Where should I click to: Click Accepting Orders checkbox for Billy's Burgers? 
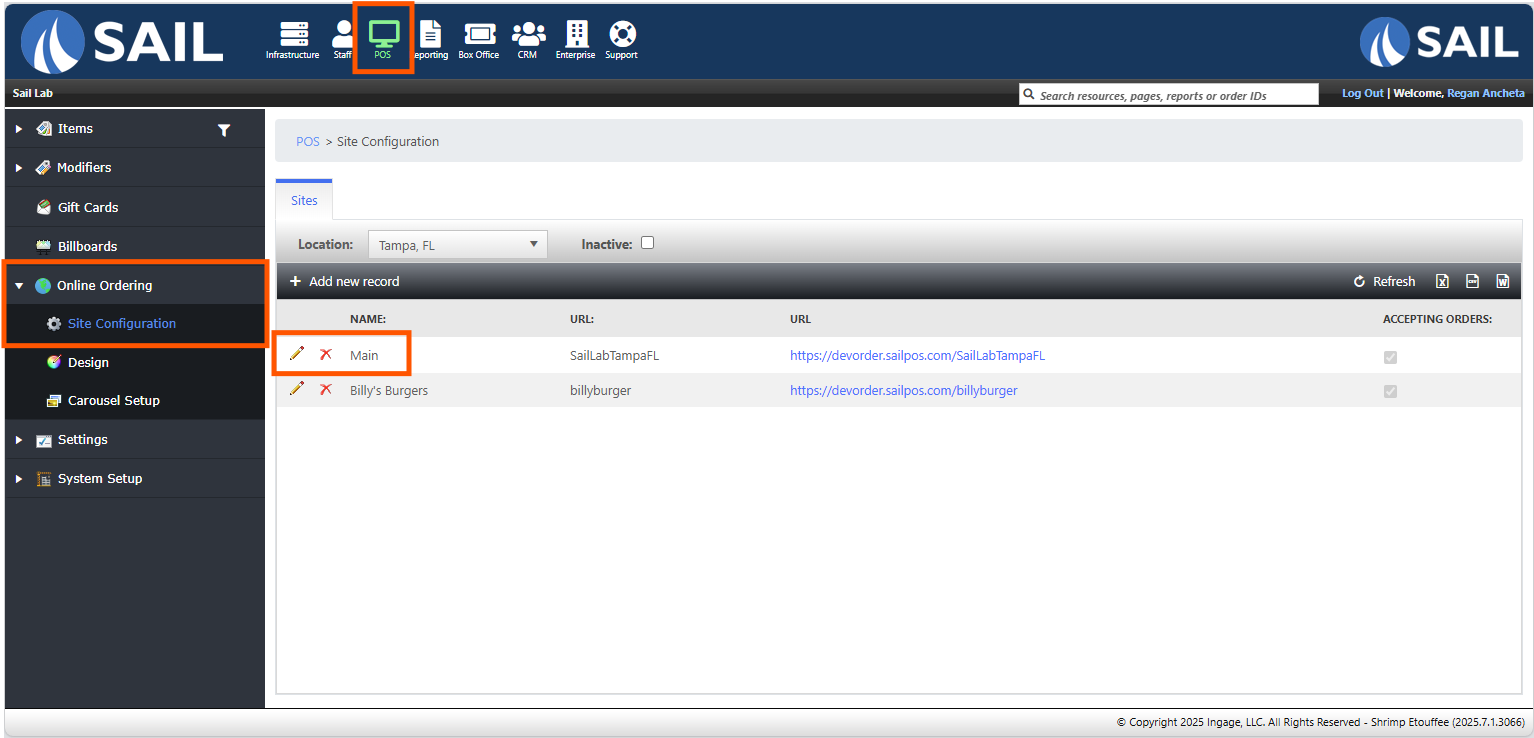point(1390,392)
